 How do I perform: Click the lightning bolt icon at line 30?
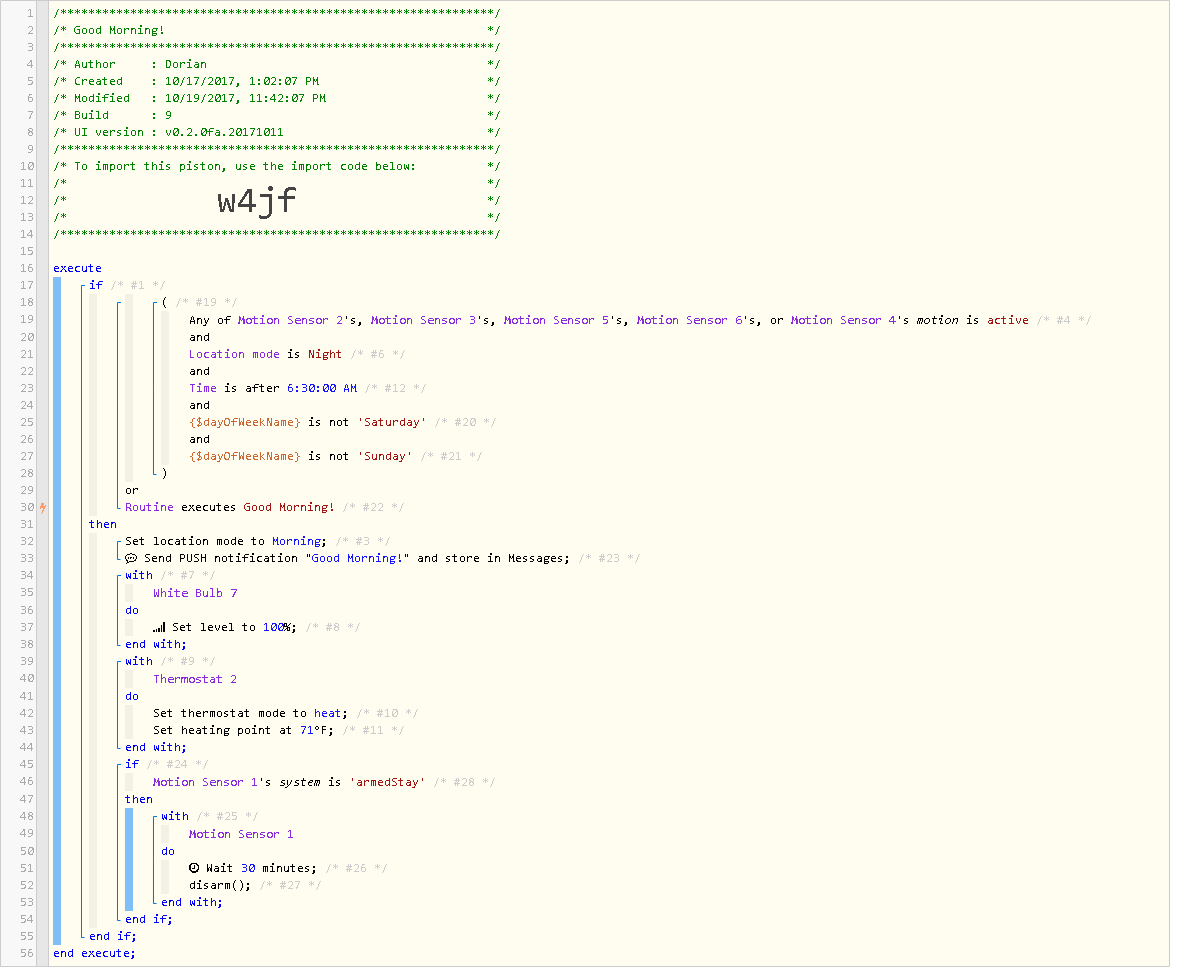43,508
